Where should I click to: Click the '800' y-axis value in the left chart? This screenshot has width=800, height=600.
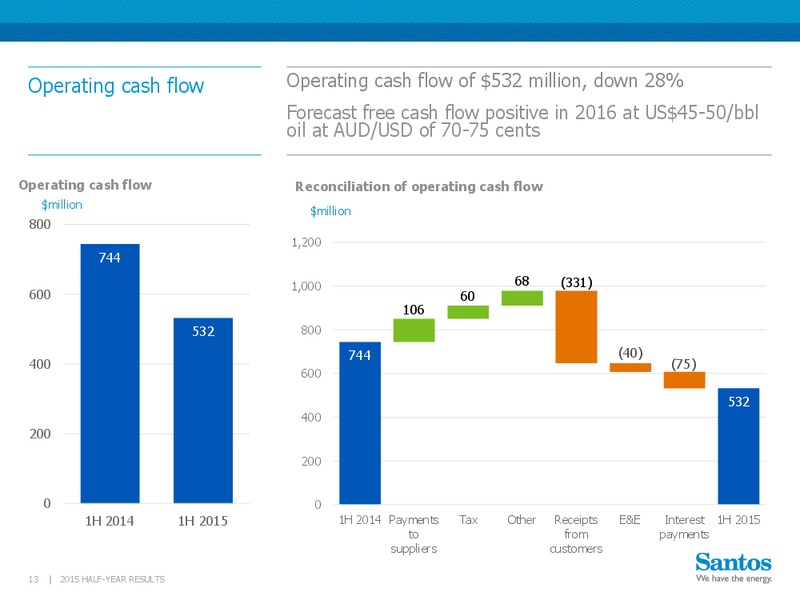40,224
